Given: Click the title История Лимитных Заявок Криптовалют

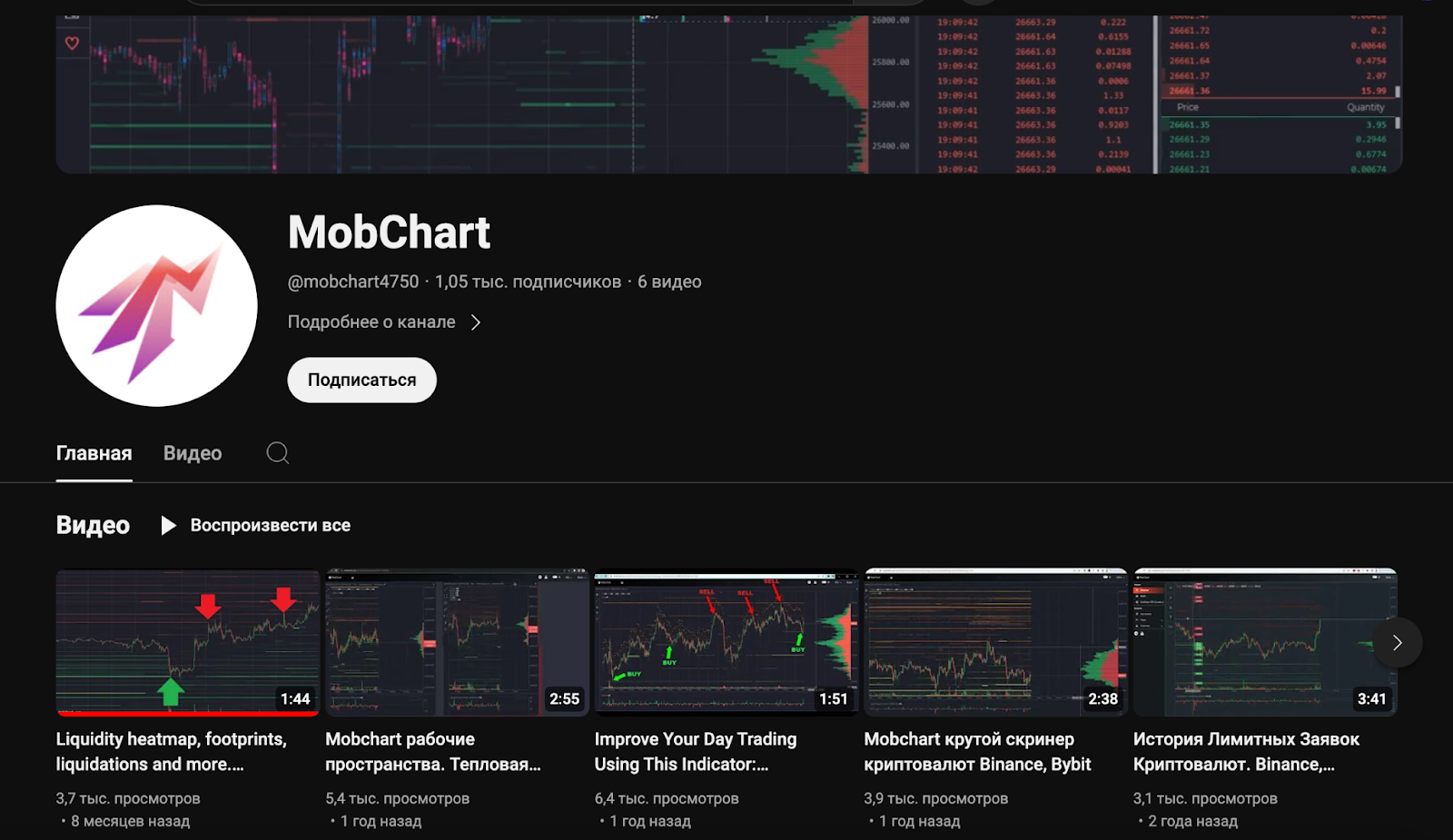Looking at the screenshot, I should (1246, 752).
